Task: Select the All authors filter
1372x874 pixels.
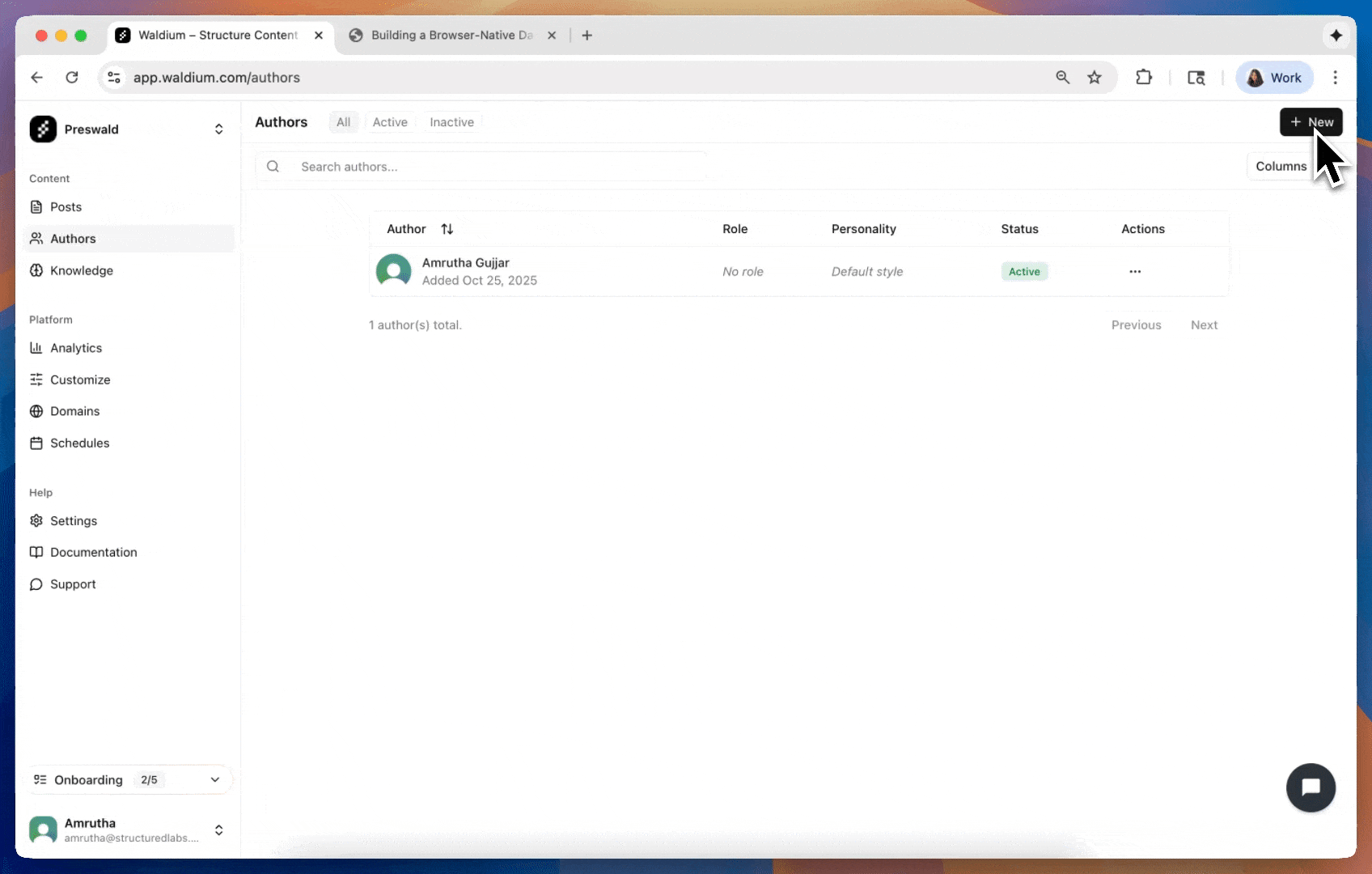Action: click(343, 121)
